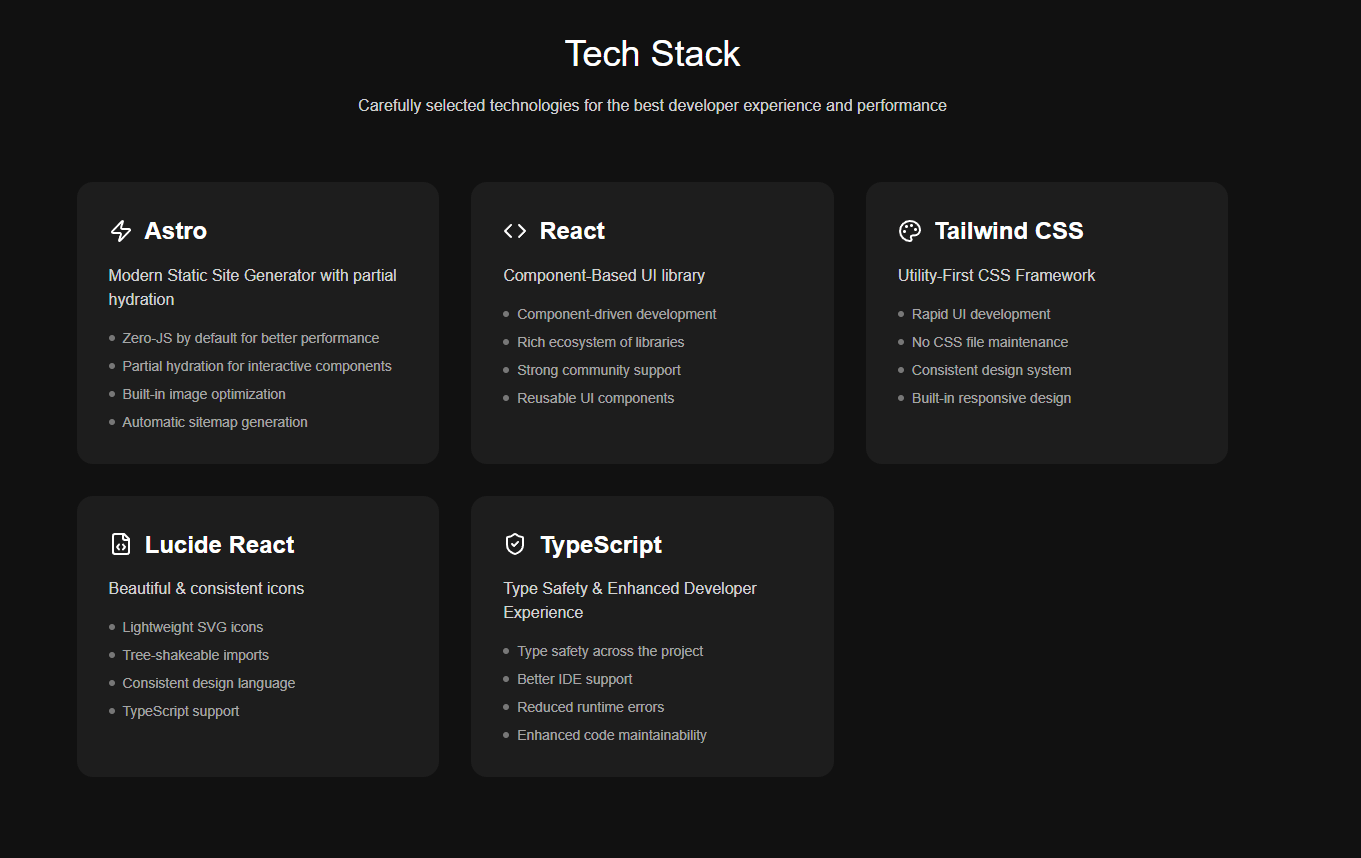Click 'Utility-First CSS Framework' subtitle
Viewport: 1361px width, 858px height.
tap(997, 275)
